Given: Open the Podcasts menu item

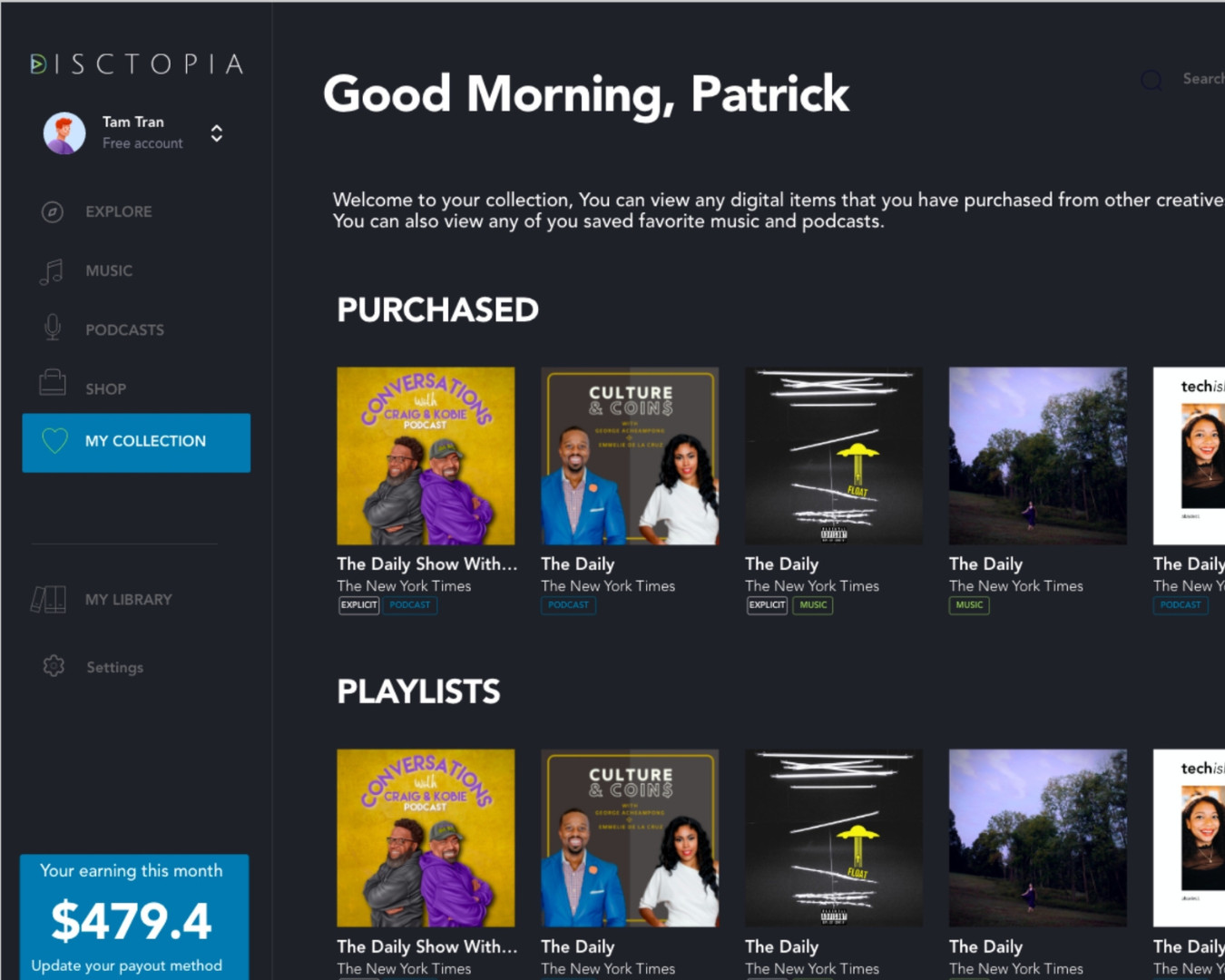Looking at the screenshot, I should [124, 330].
